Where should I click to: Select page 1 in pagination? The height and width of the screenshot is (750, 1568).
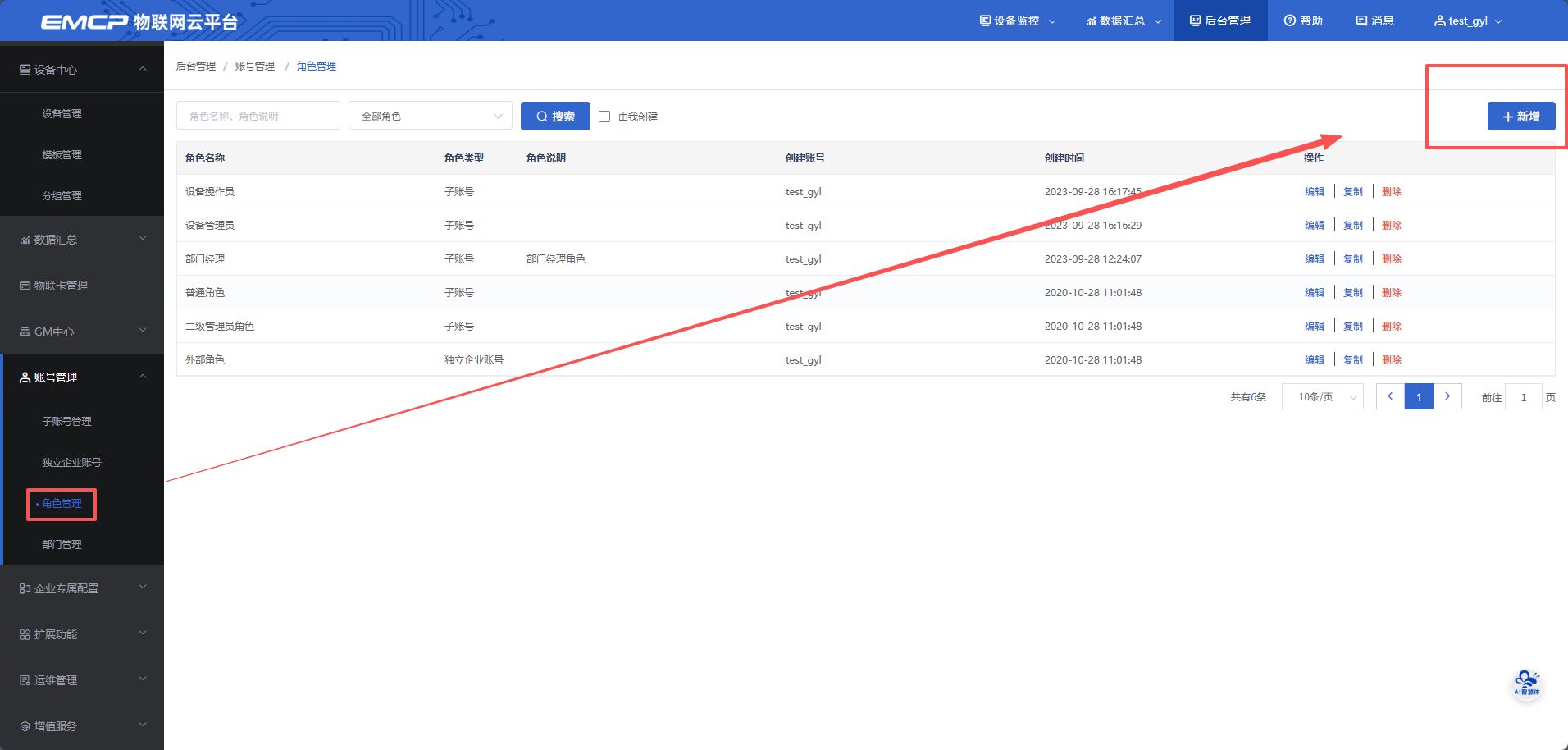(x=1419, y=396)
